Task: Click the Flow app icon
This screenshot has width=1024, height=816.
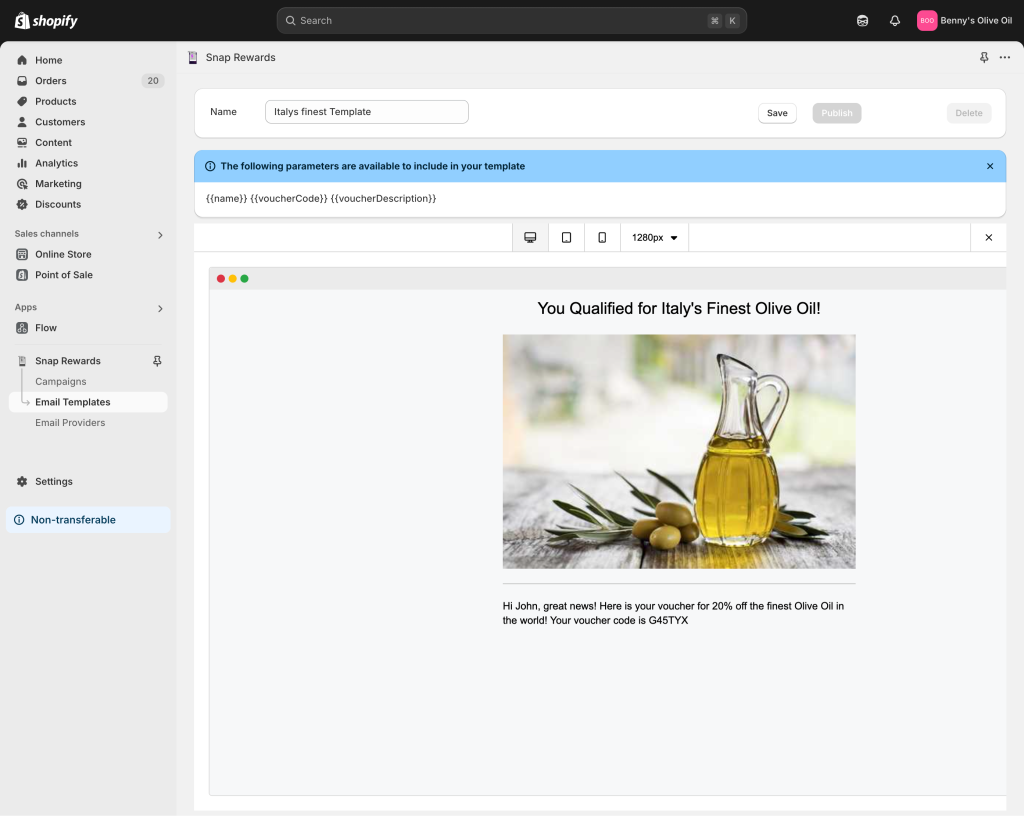Action: 22,328
